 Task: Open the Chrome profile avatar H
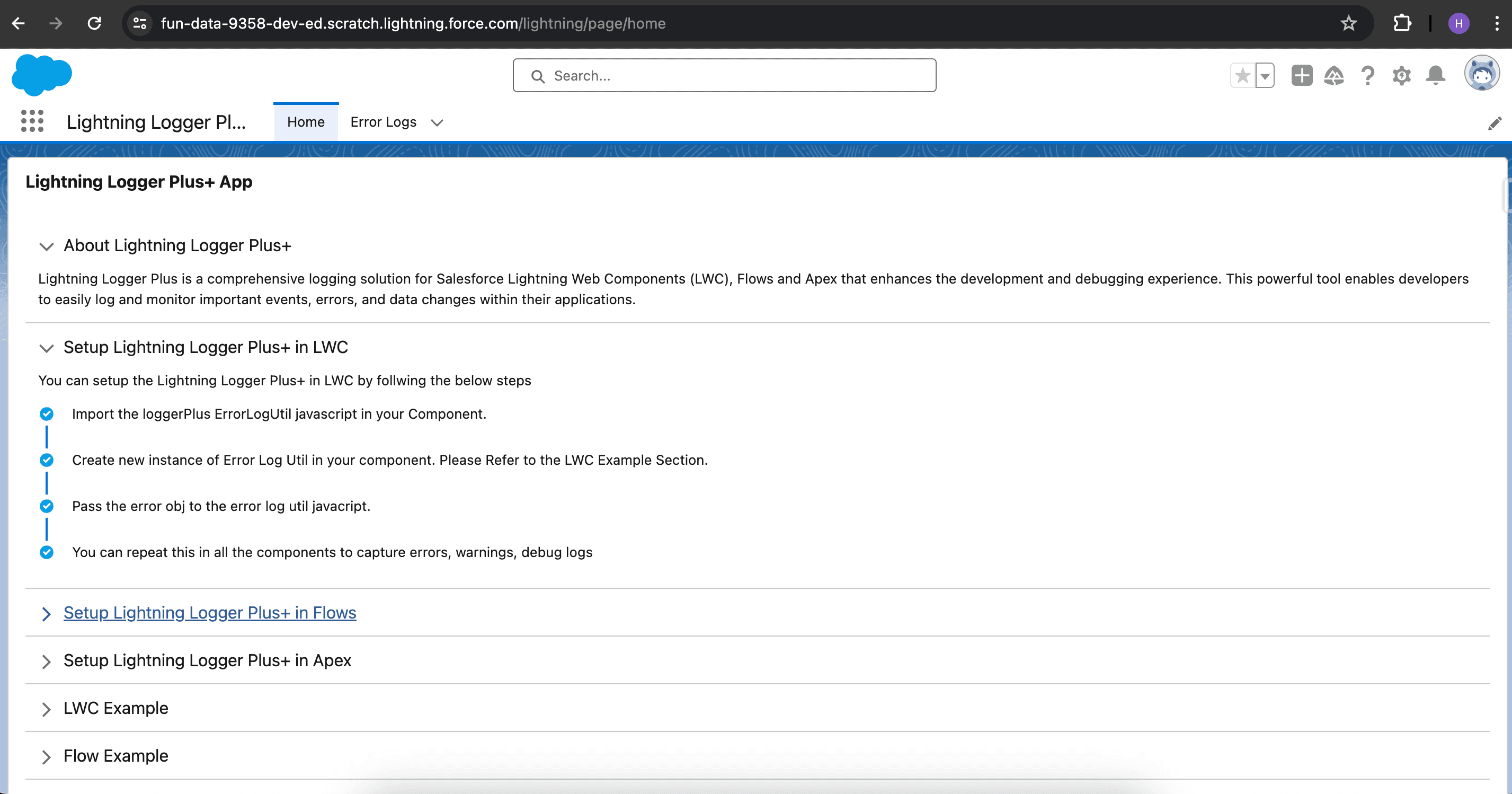pos(1458,23)
